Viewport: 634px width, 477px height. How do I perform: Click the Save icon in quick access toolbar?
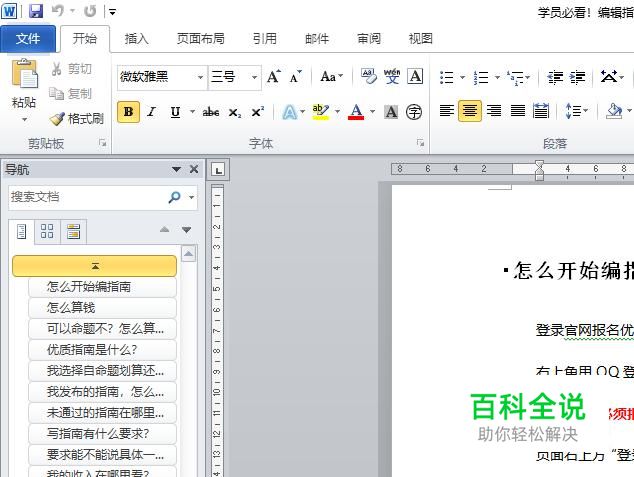pos(36,11)
